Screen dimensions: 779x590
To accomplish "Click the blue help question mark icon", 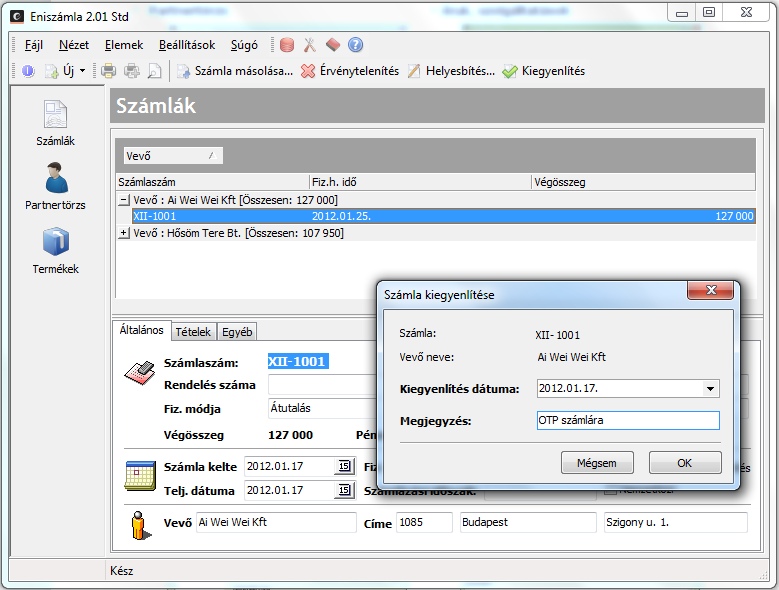I will pyautogui.click(x=355, y=45).
